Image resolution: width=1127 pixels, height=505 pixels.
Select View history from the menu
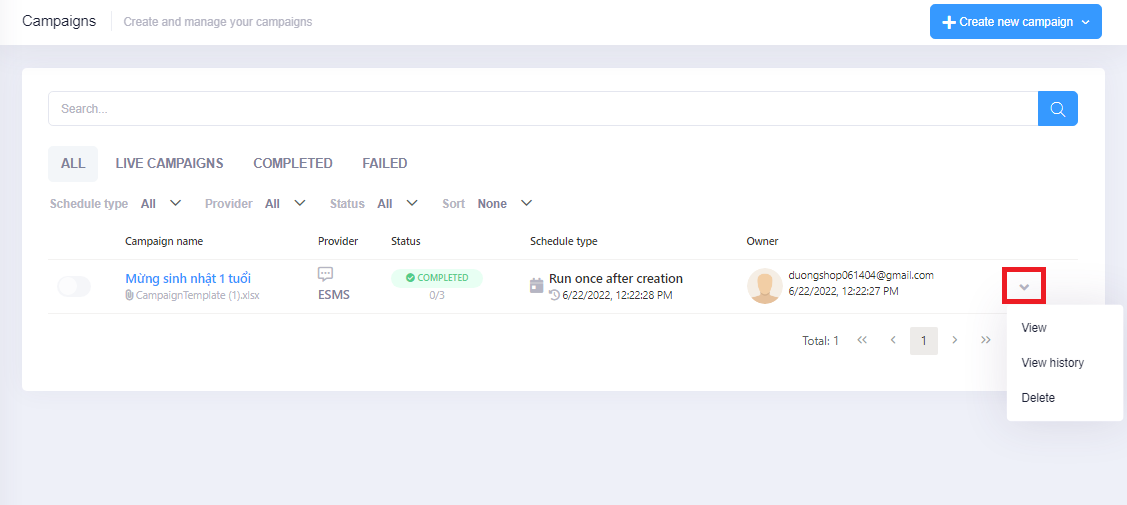[1052, 363]
